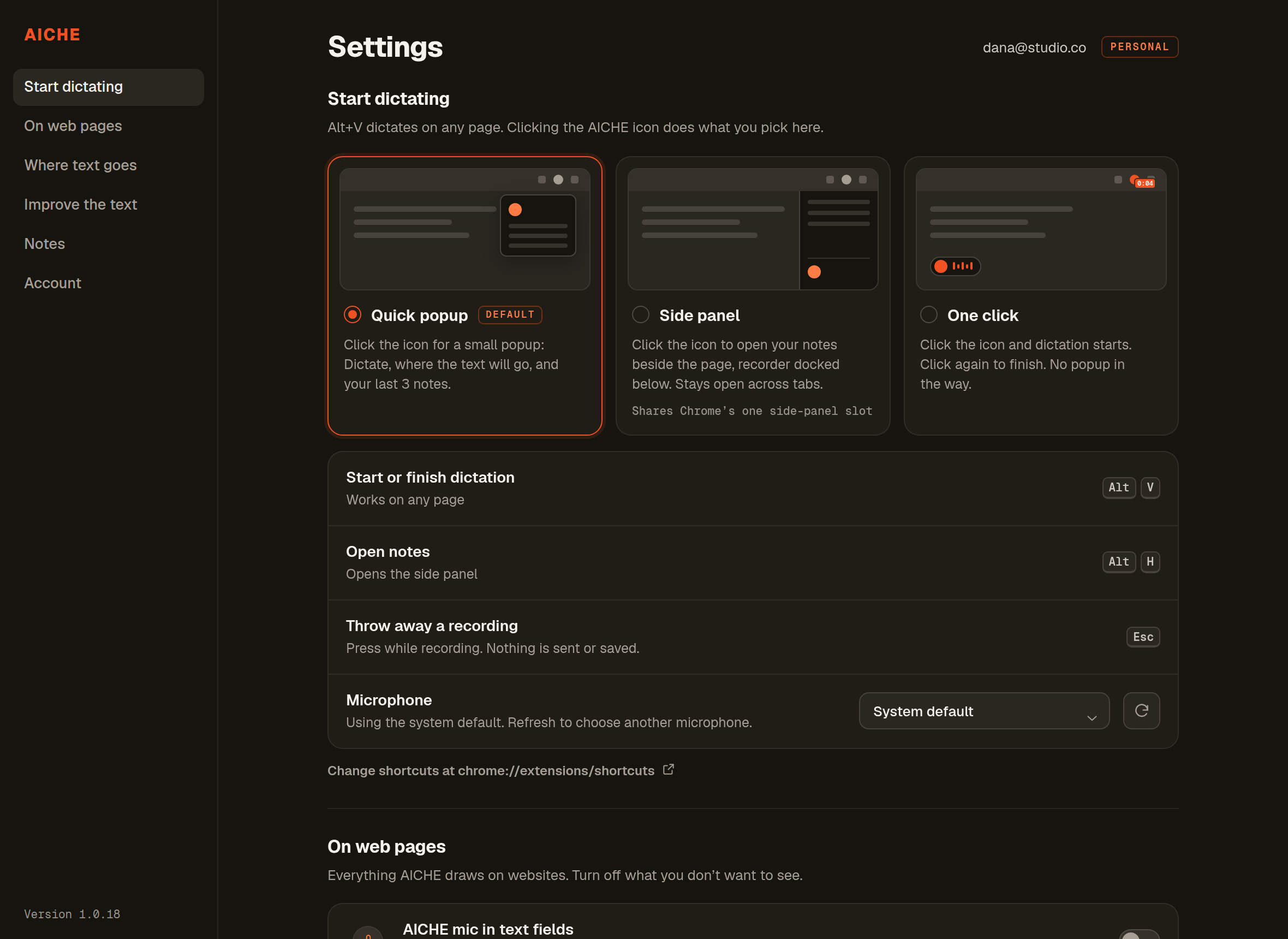Click the mic icon beside AICHE mic in text fields
This screenshot has width=1288, height=939.
coord(368,933)
